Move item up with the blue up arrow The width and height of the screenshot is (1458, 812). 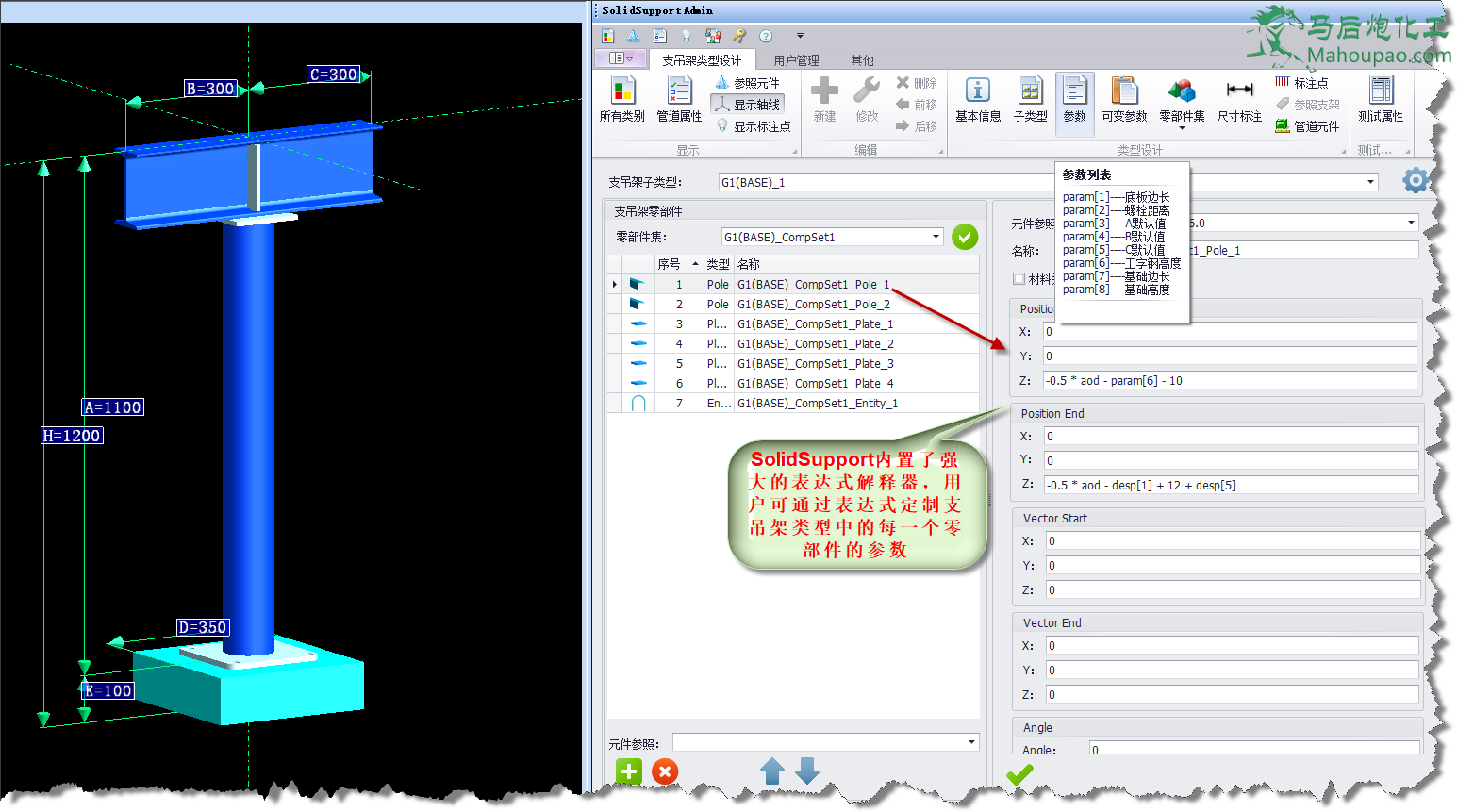pyautogui.click(x=772, y=771)
